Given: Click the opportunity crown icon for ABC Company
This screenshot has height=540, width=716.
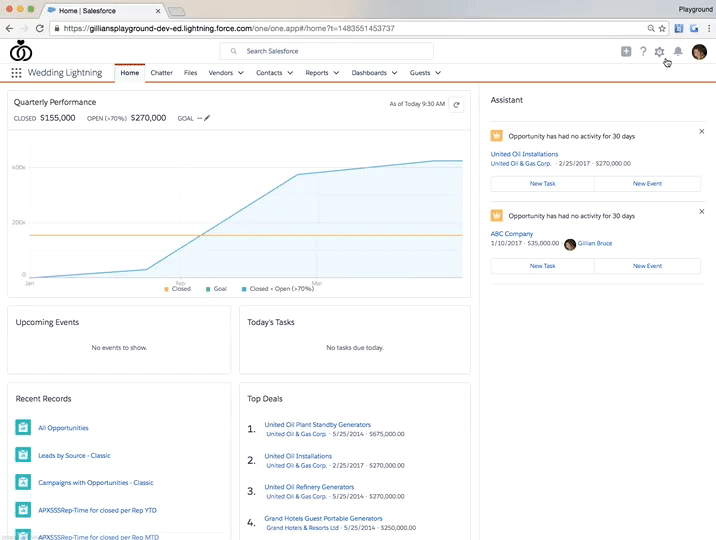Looking at the screenshot, I should point(496,215).
